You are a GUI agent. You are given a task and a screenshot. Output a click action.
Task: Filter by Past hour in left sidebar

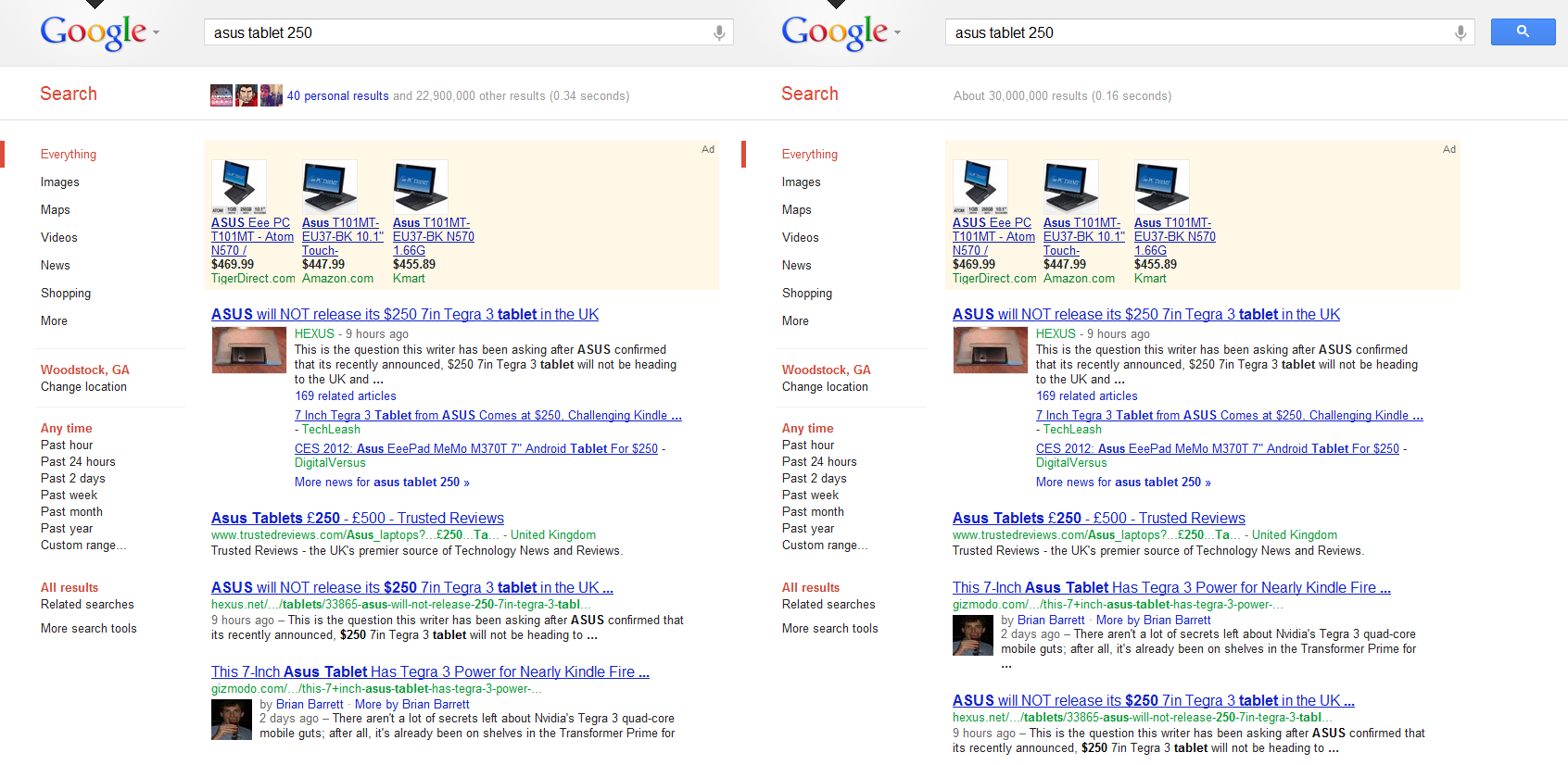(x=67, y=445)
